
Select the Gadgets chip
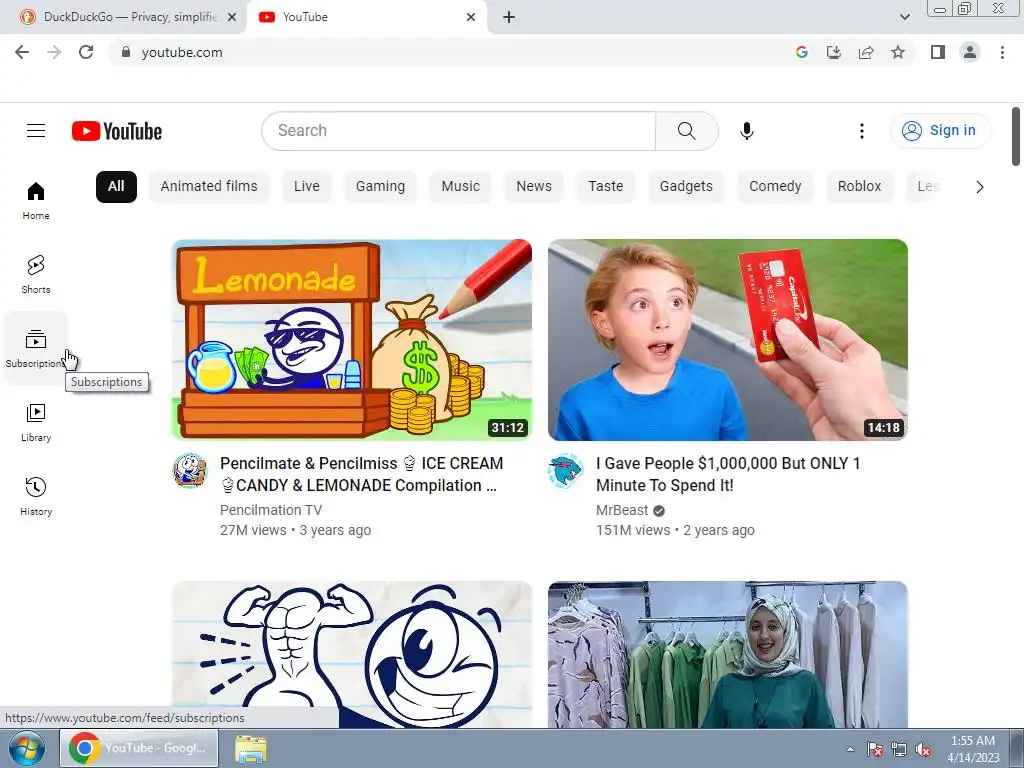click(686, 186)
